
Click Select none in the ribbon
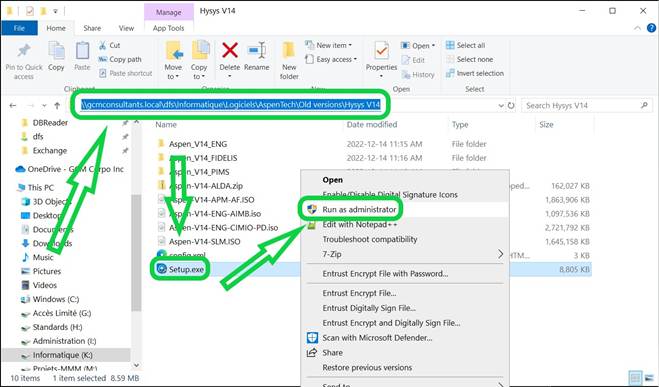pos(469,59)
